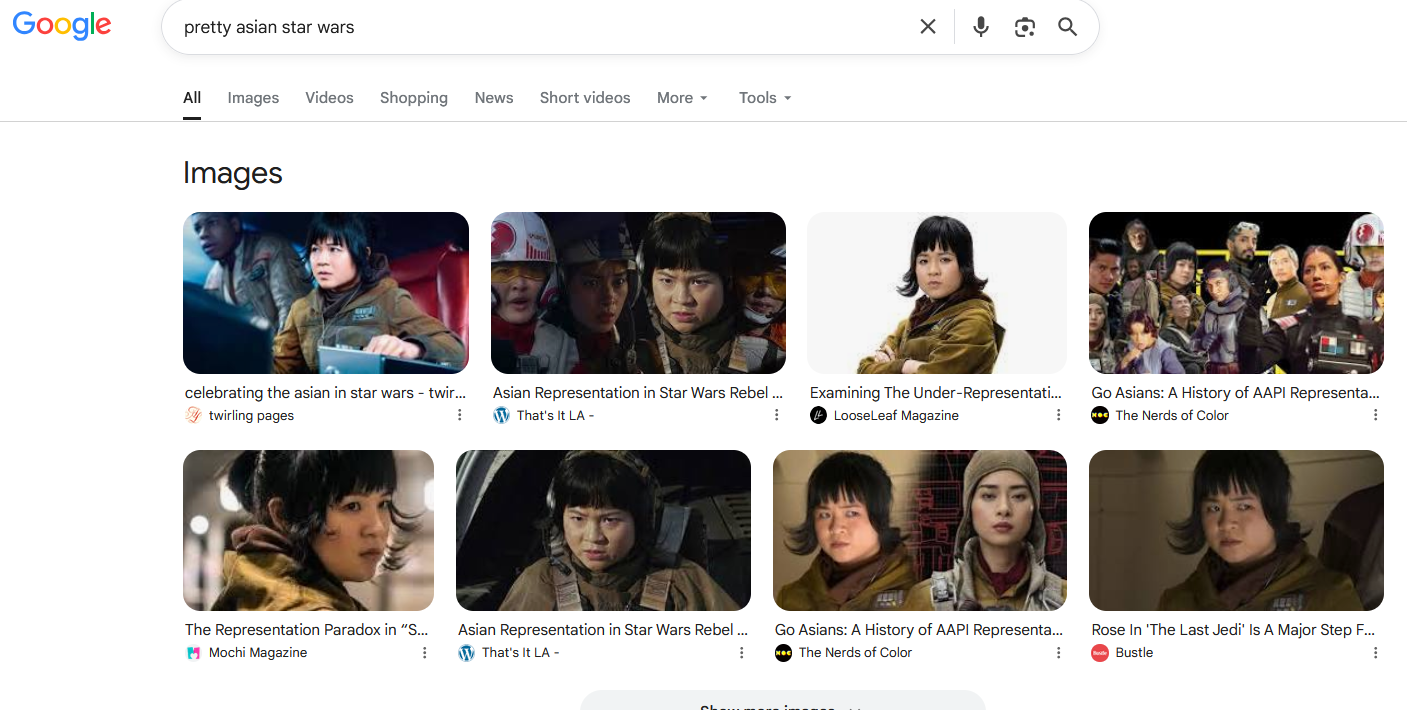
Task: Expand the More dropdown
Action: coord(682,98)
